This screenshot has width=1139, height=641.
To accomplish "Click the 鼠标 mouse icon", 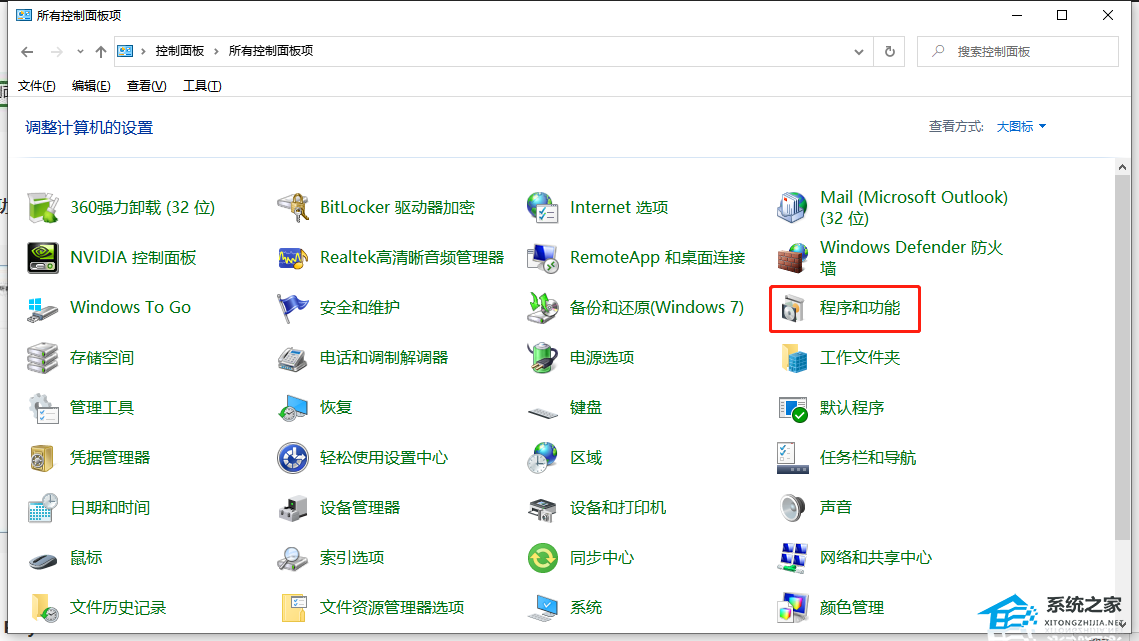I will coord(43,560).
